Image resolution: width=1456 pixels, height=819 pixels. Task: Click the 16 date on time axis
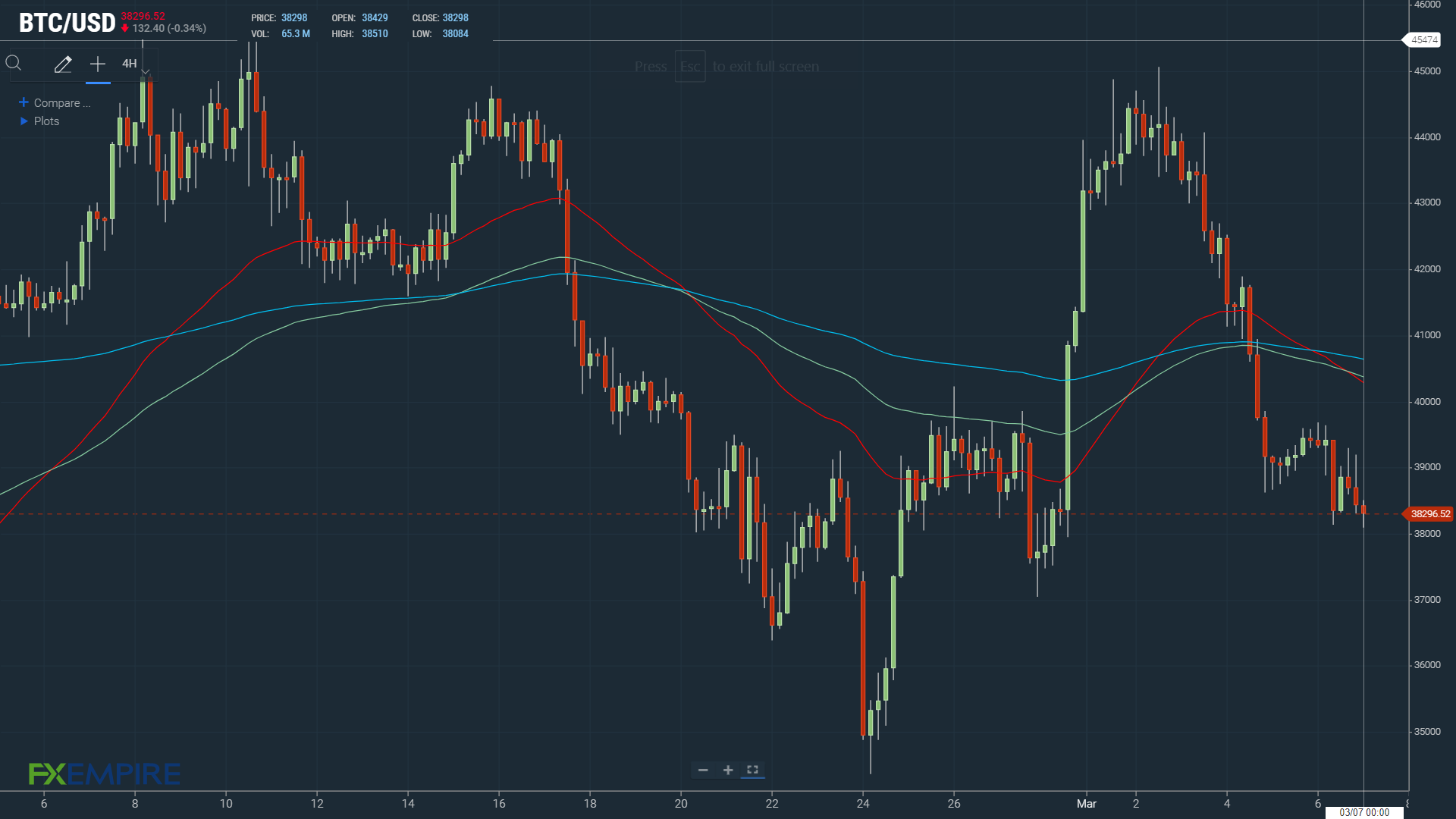[499, 804]
